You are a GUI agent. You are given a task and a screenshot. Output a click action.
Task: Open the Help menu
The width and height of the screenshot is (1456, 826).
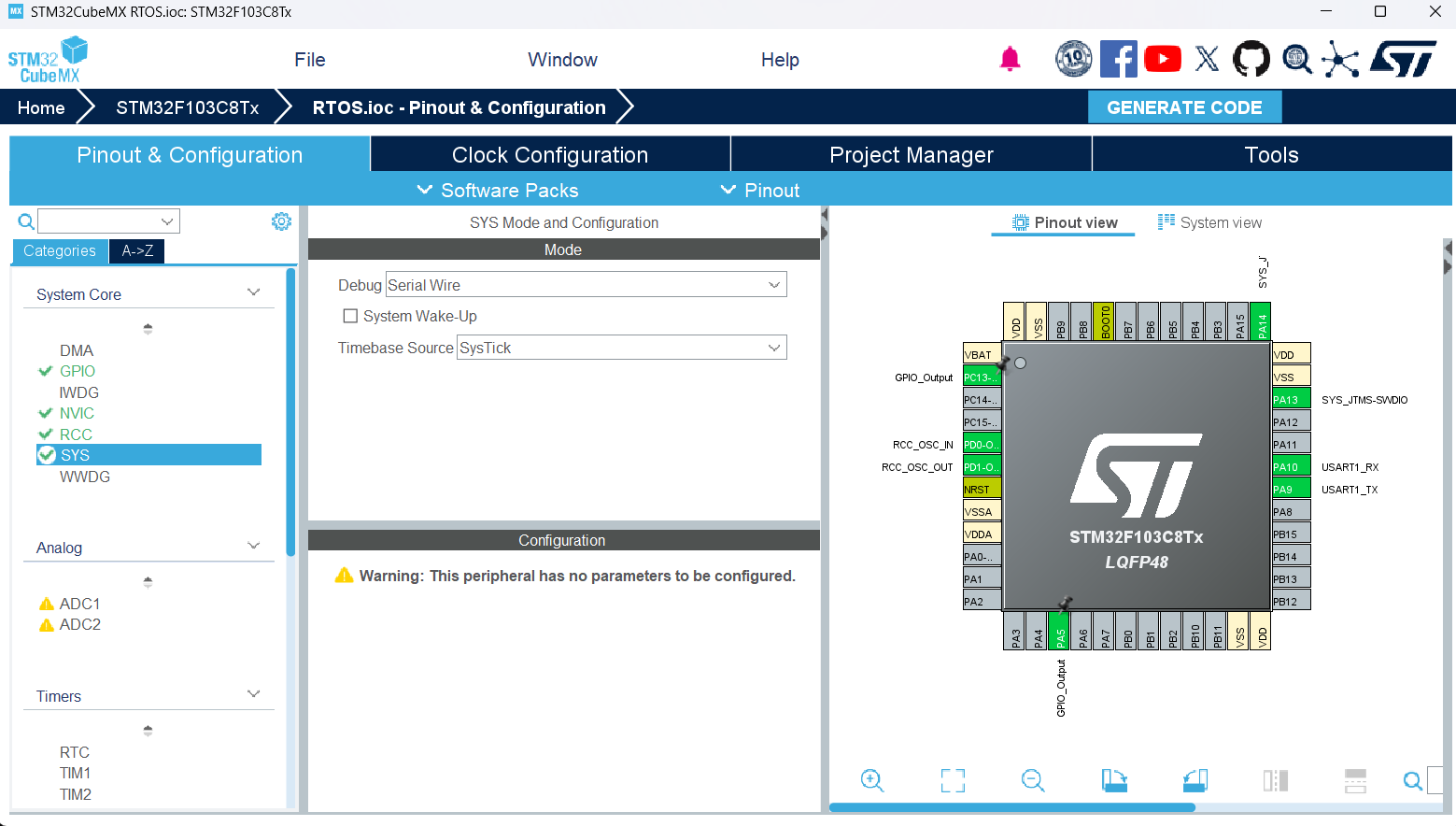(x=780, y=60)
